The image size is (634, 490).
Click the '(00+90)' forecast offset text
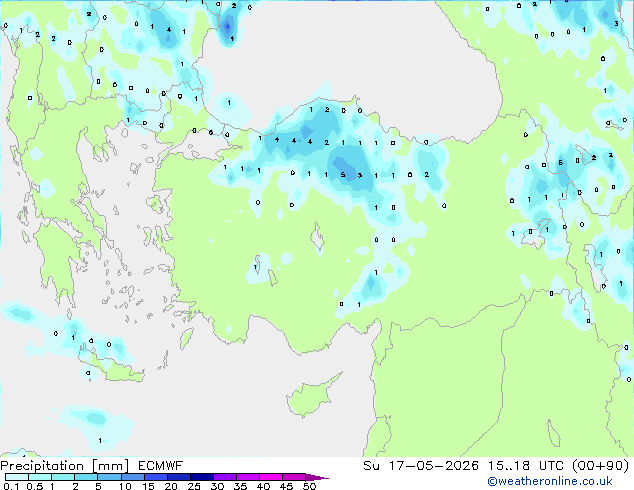tap(601, 466)
